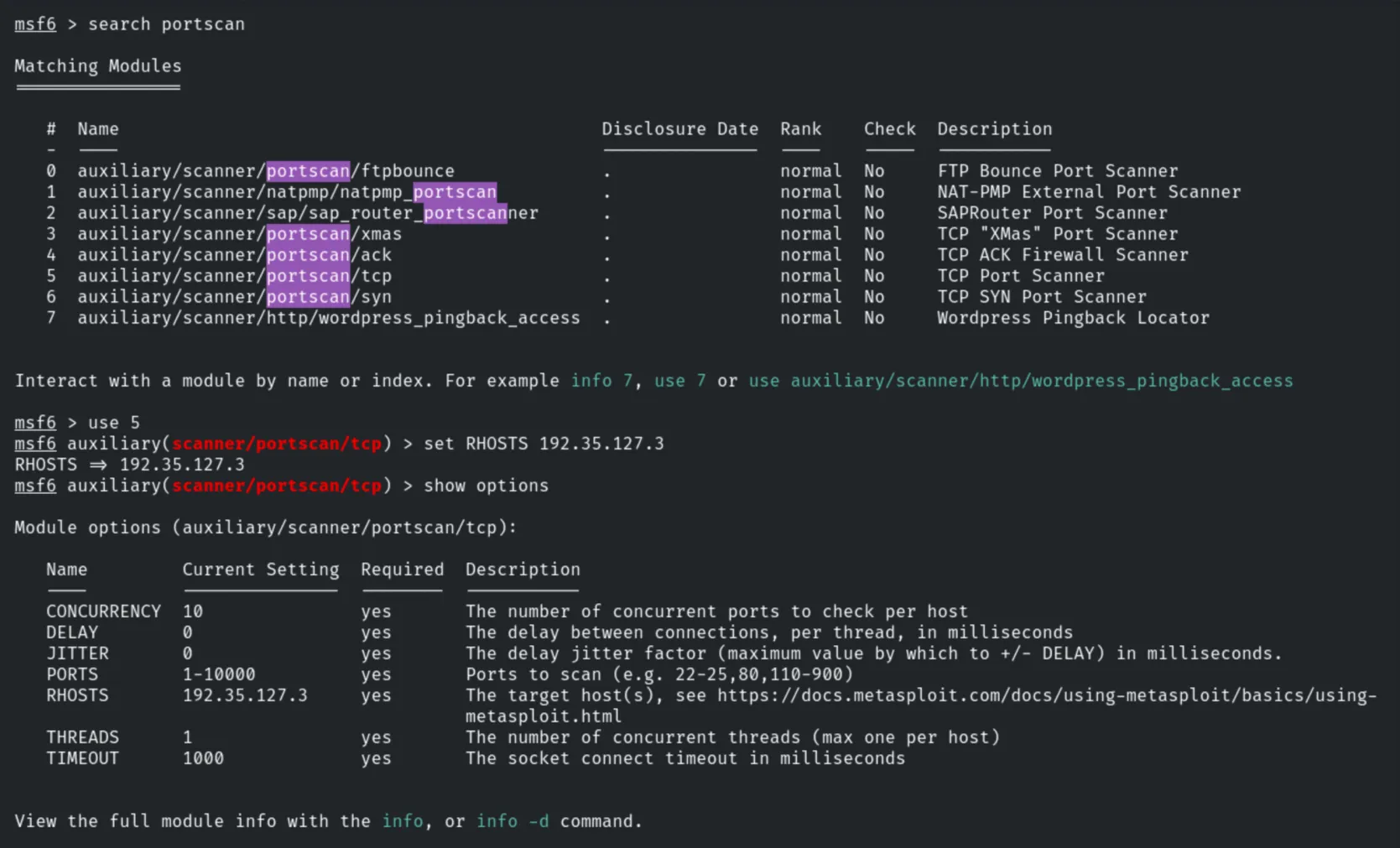Click the 'Disclosure Date' column header

pyautogui.click(x=679, y=129)
